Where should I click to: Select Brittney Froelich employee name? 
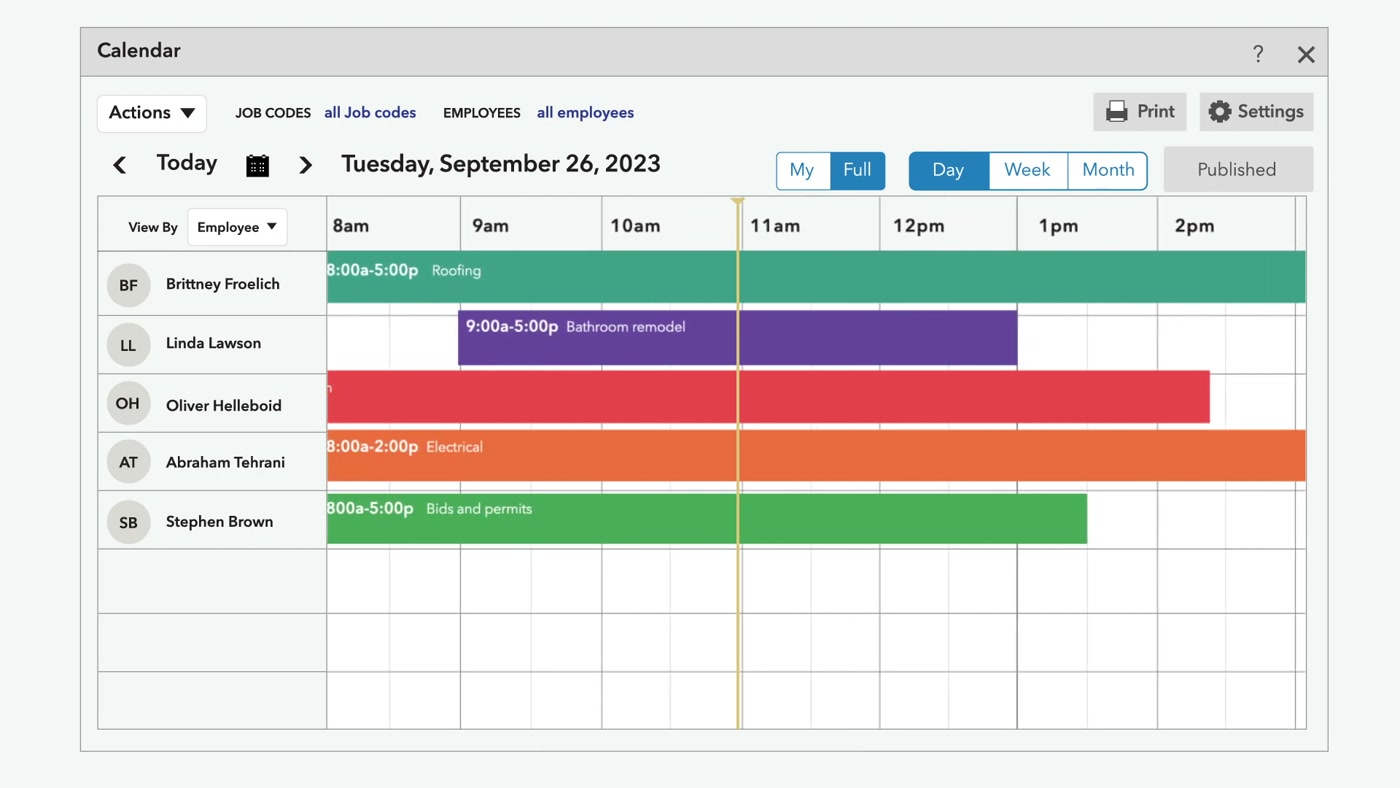pos(223,284)
